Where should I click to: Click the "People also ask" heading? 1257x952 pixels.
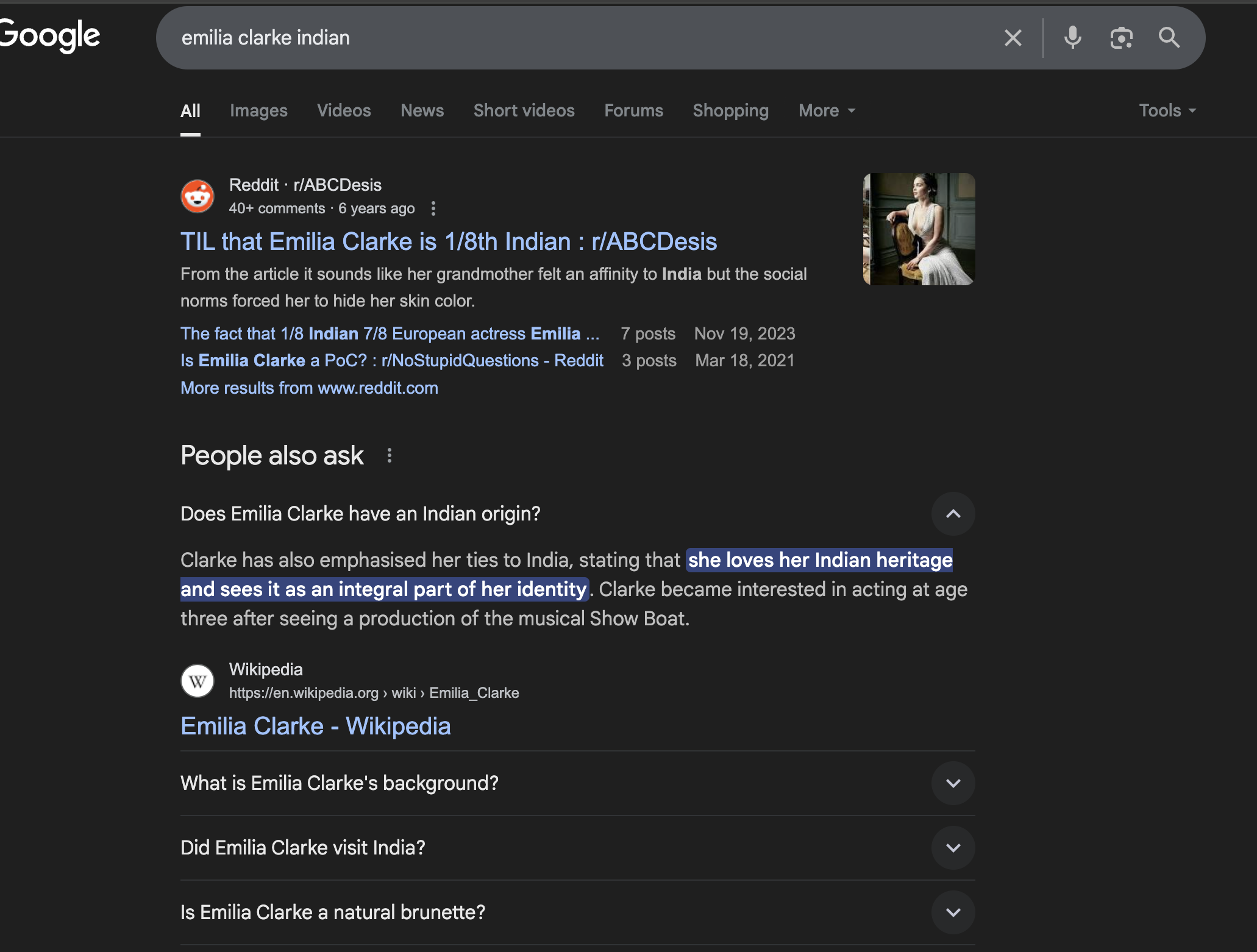click(272, 455)
